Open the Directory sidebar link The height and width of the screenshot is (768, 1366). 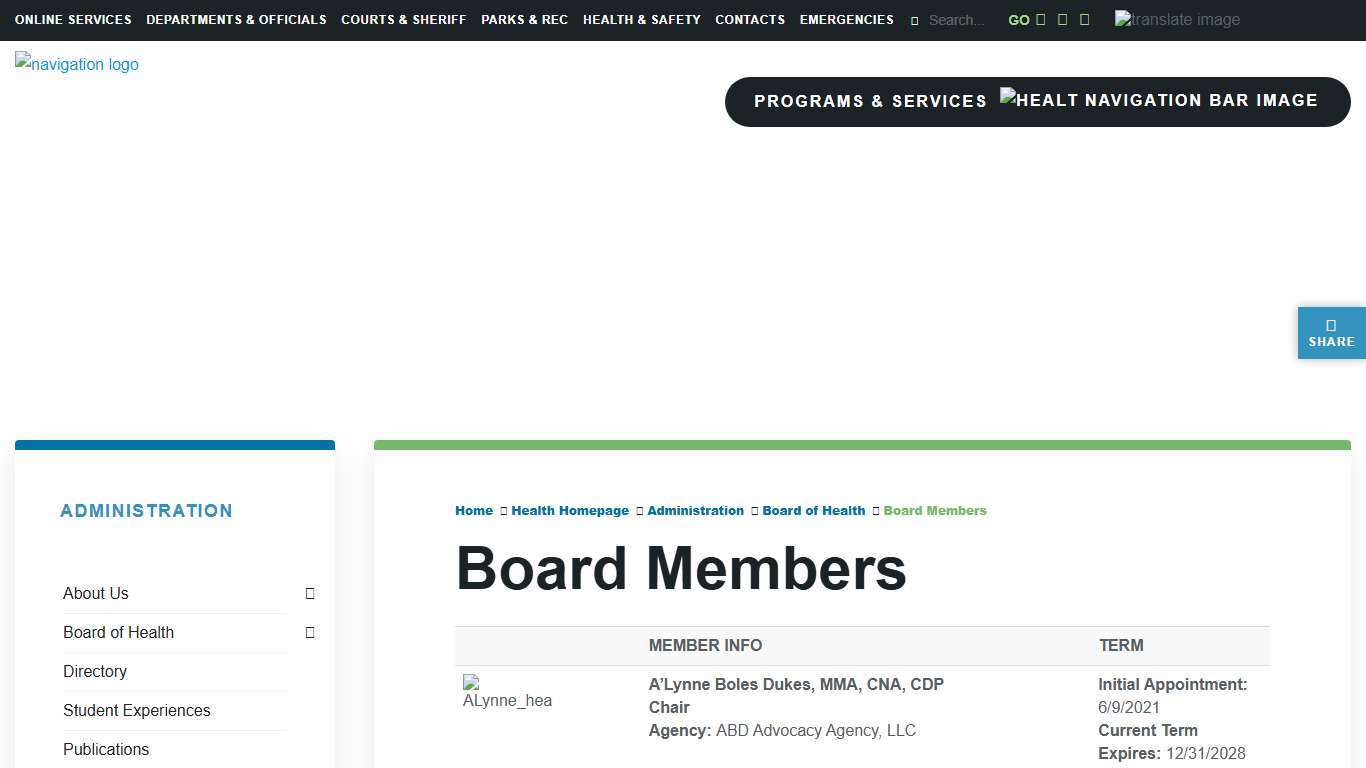point(95,672)
